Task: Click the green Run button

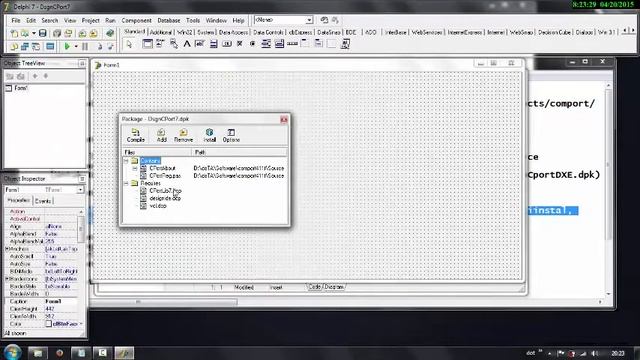Action: coord(67,47)
